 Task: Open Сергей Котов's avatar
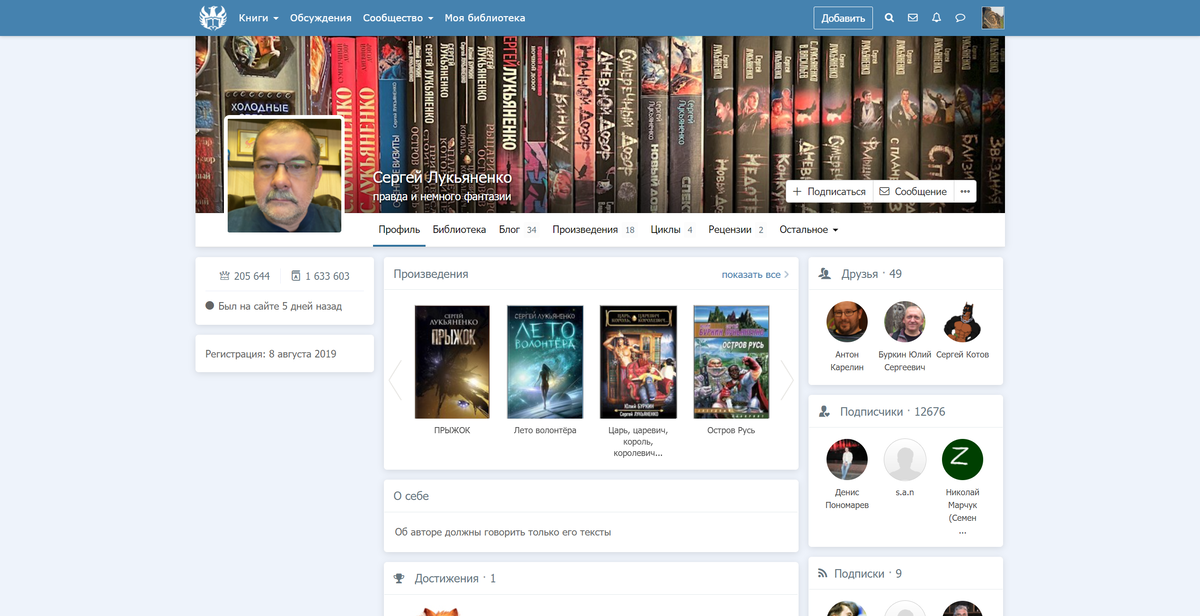(x=963, y=322)
